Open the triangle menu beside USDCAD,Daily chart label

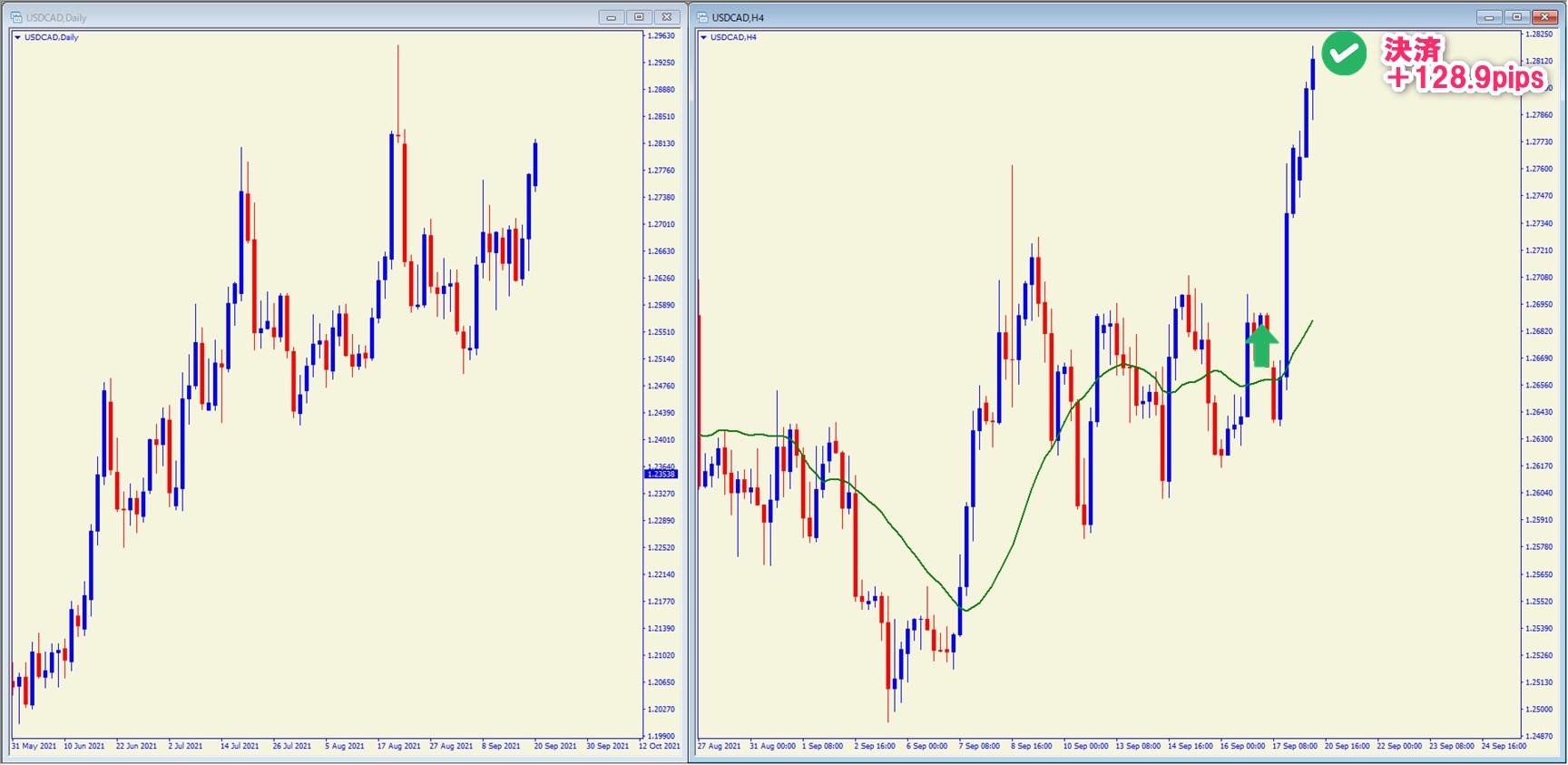click(17, 37)
